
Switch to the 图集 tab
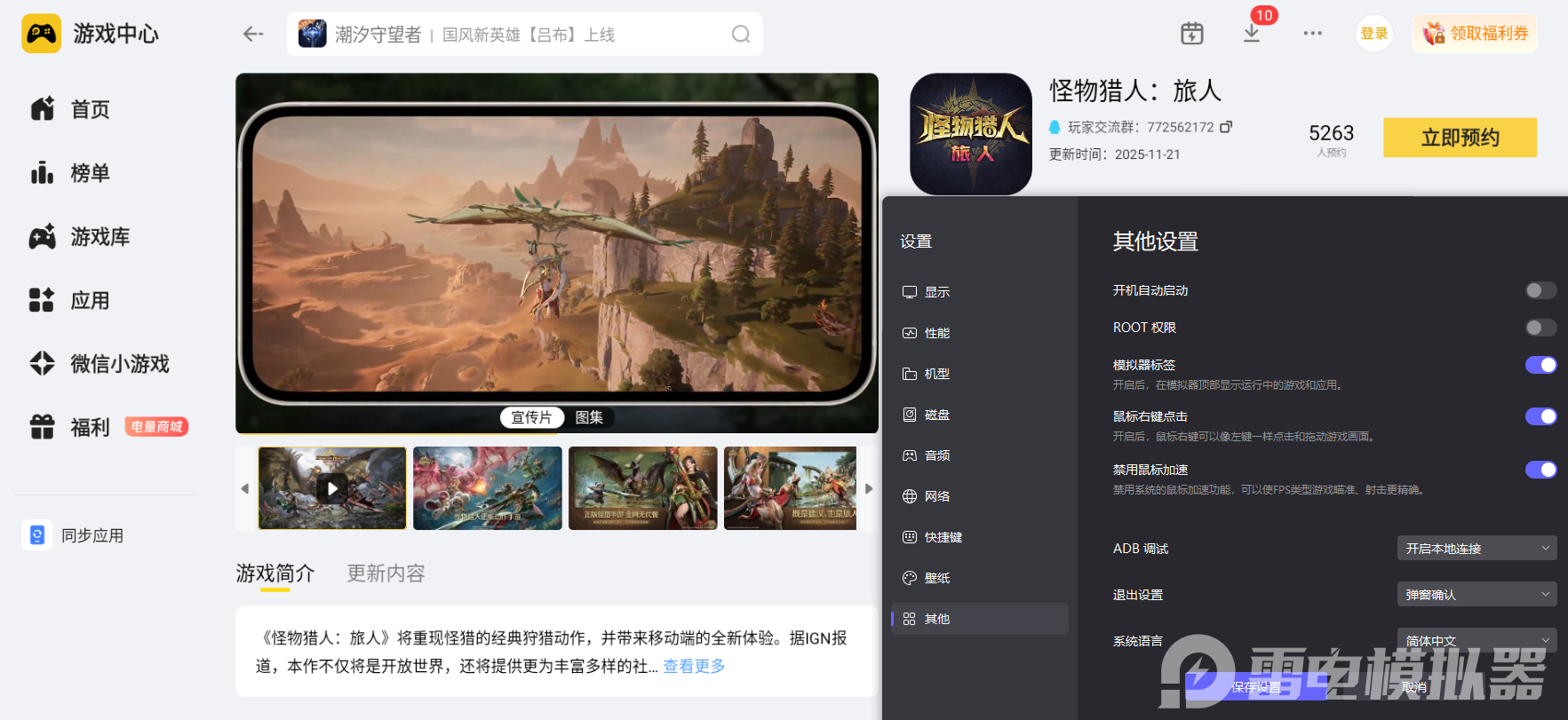[589, 417]
